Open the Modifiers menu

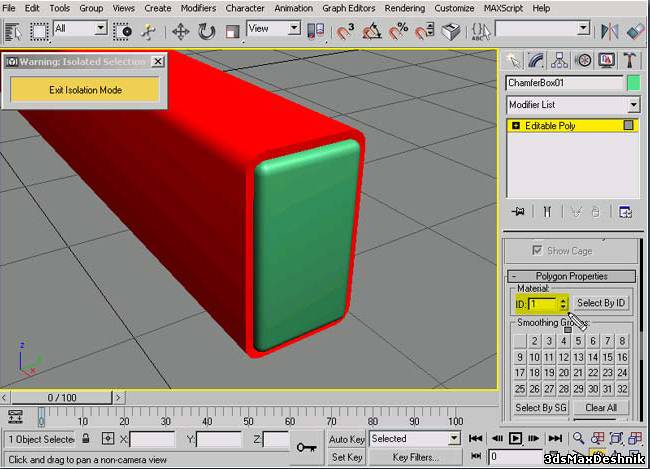coord(198,8)
